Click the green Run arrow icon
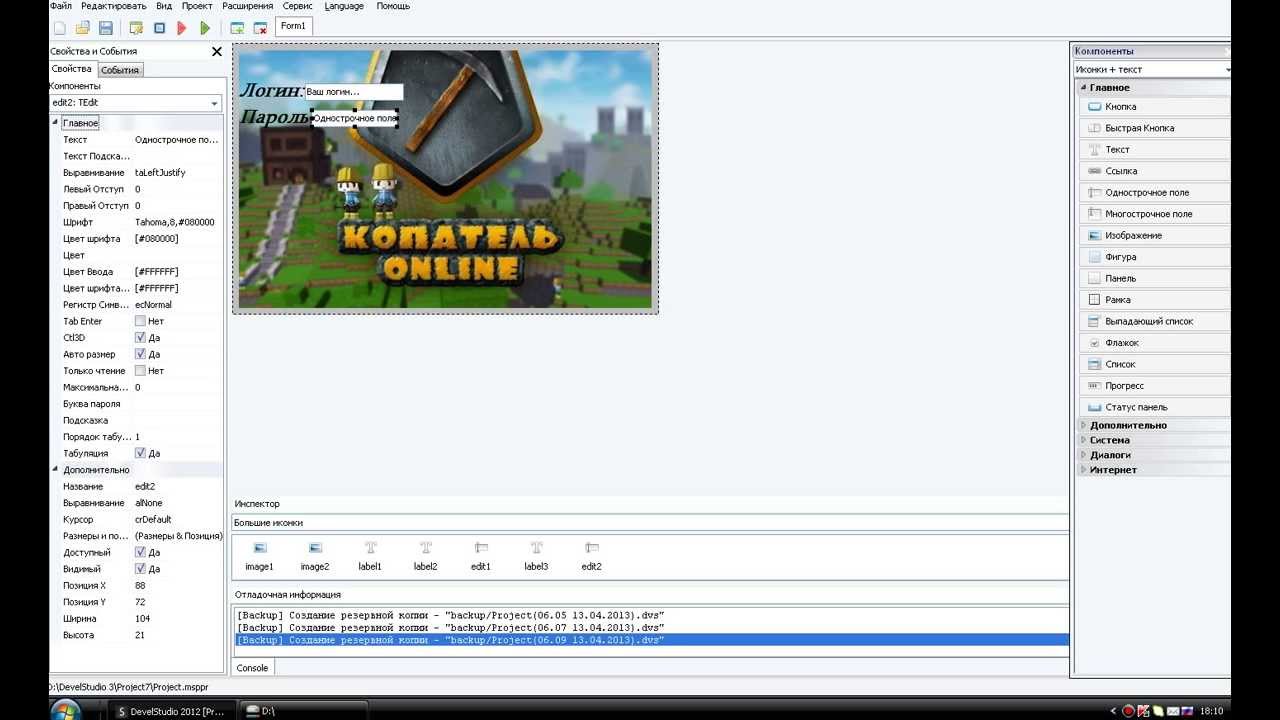This screenshot has width=1280, height=720. [x=205, y=28]
